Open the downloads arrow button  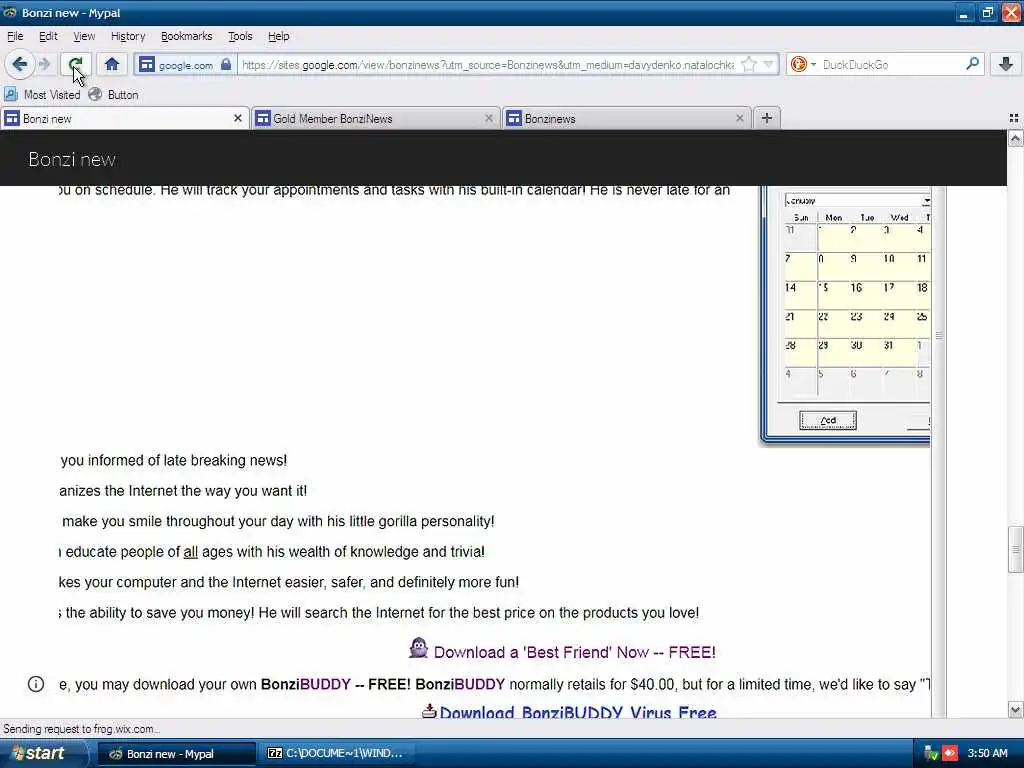coord(1006,64)
